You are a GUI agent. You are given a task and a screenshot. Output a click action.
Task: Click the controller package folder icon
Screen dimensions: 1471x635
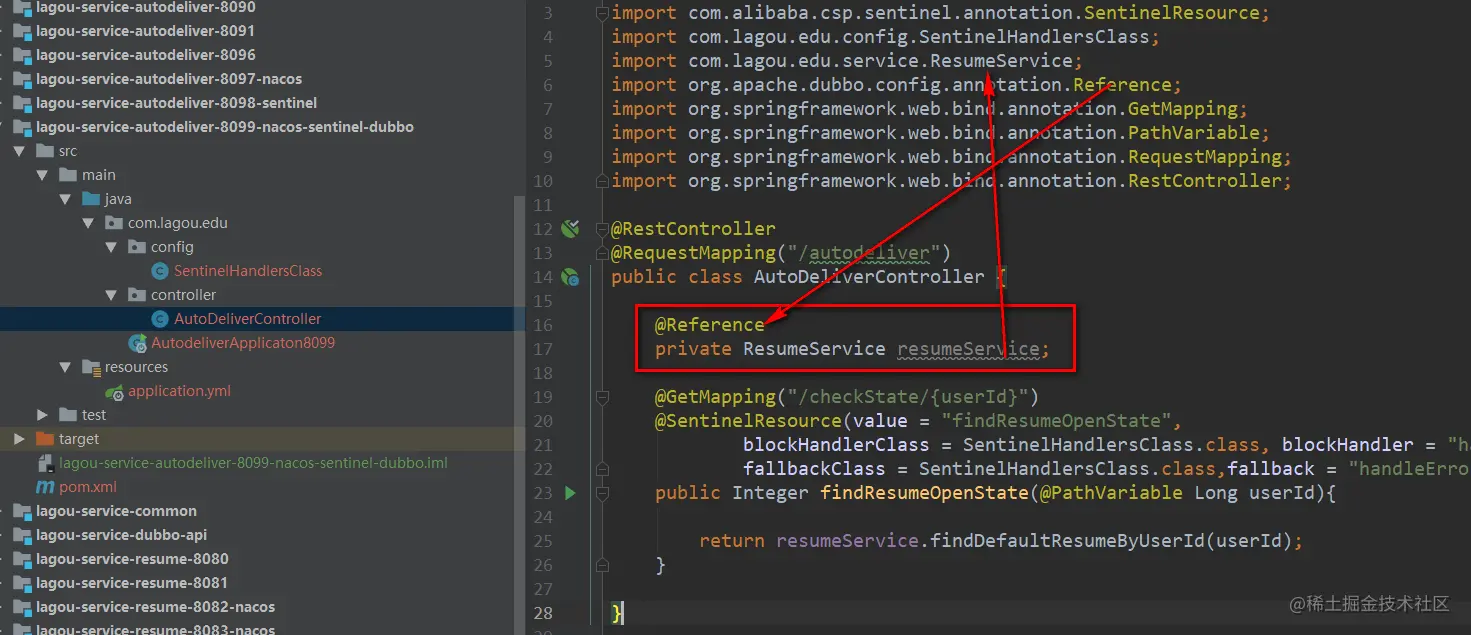(137, 295)
